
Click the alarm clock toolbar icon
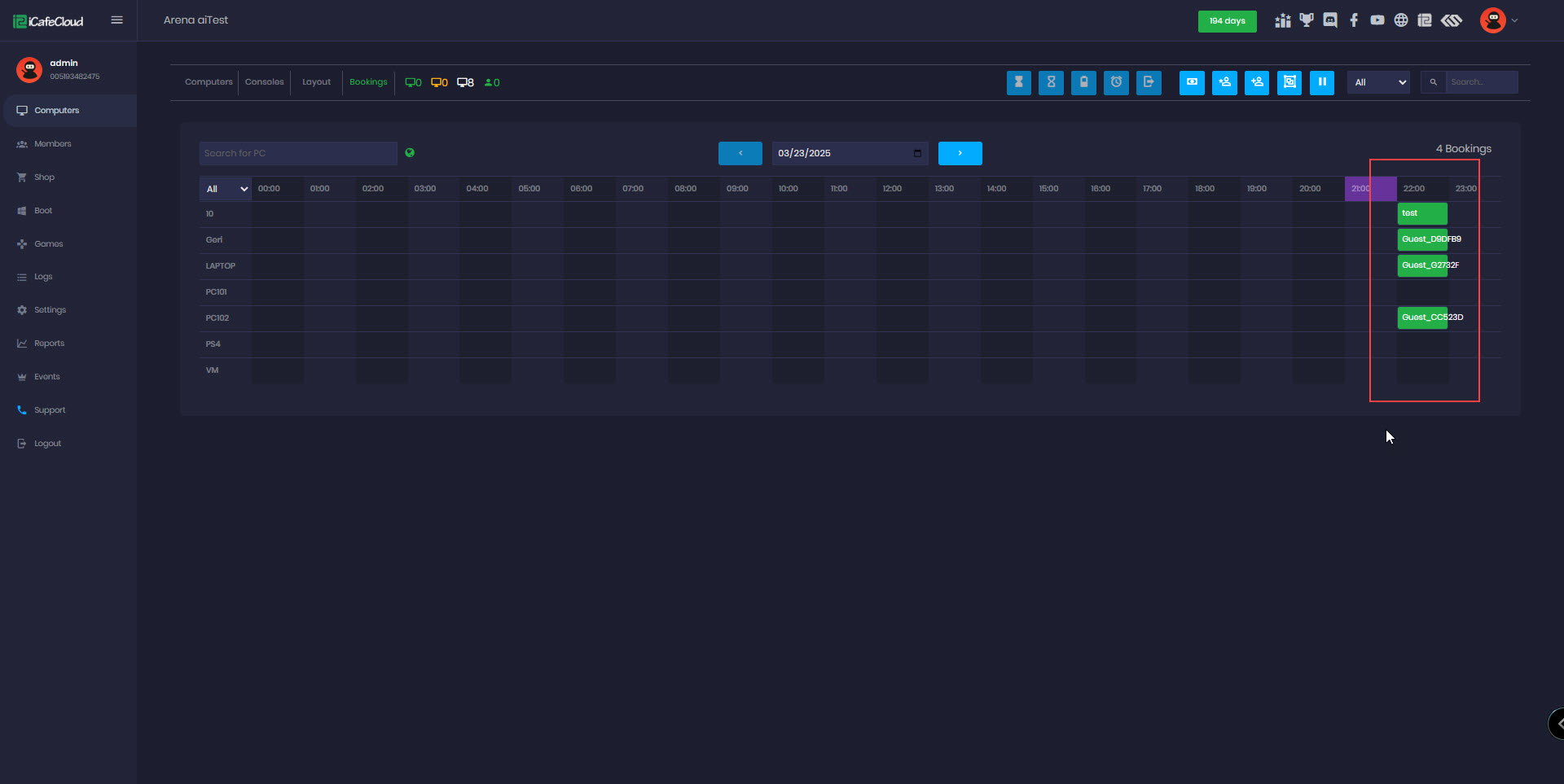coord(1116,82)
